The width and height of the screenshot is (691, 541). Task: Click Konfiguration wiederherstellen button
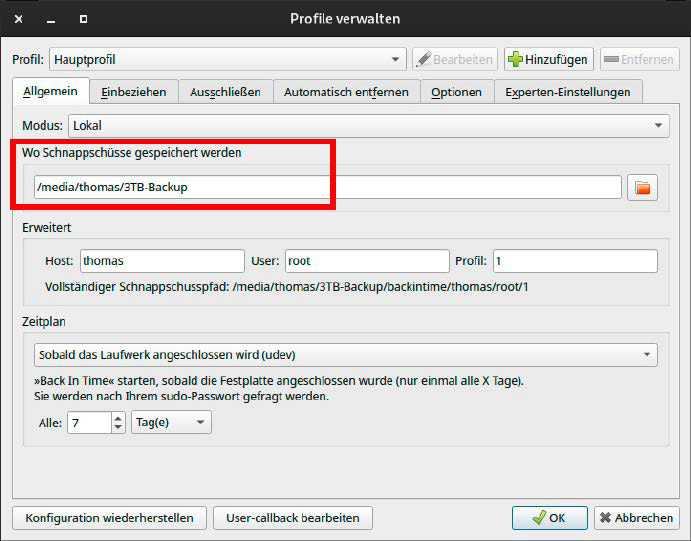pyautogui.click(x=109, y=518)
